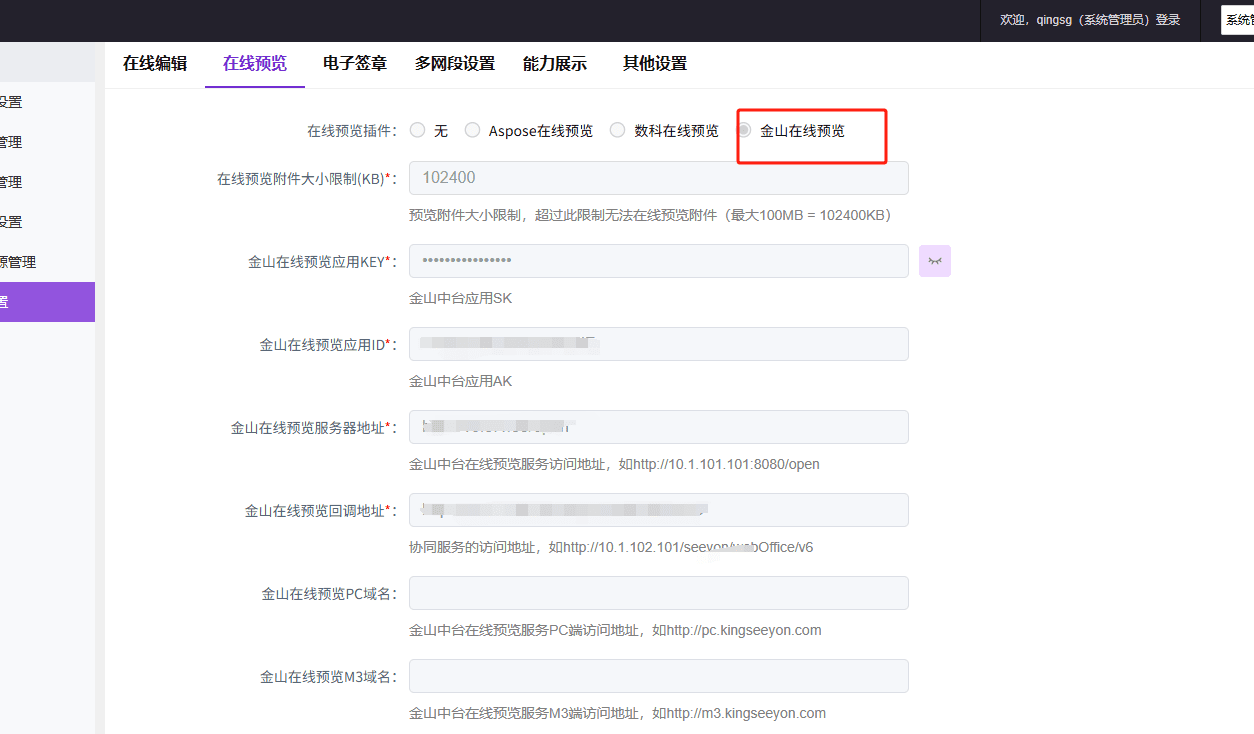This screenshot has height=734, width=1254.
Task: Click the hint starting with 协同服务的访问地址
Action: (x=611, y=547)
